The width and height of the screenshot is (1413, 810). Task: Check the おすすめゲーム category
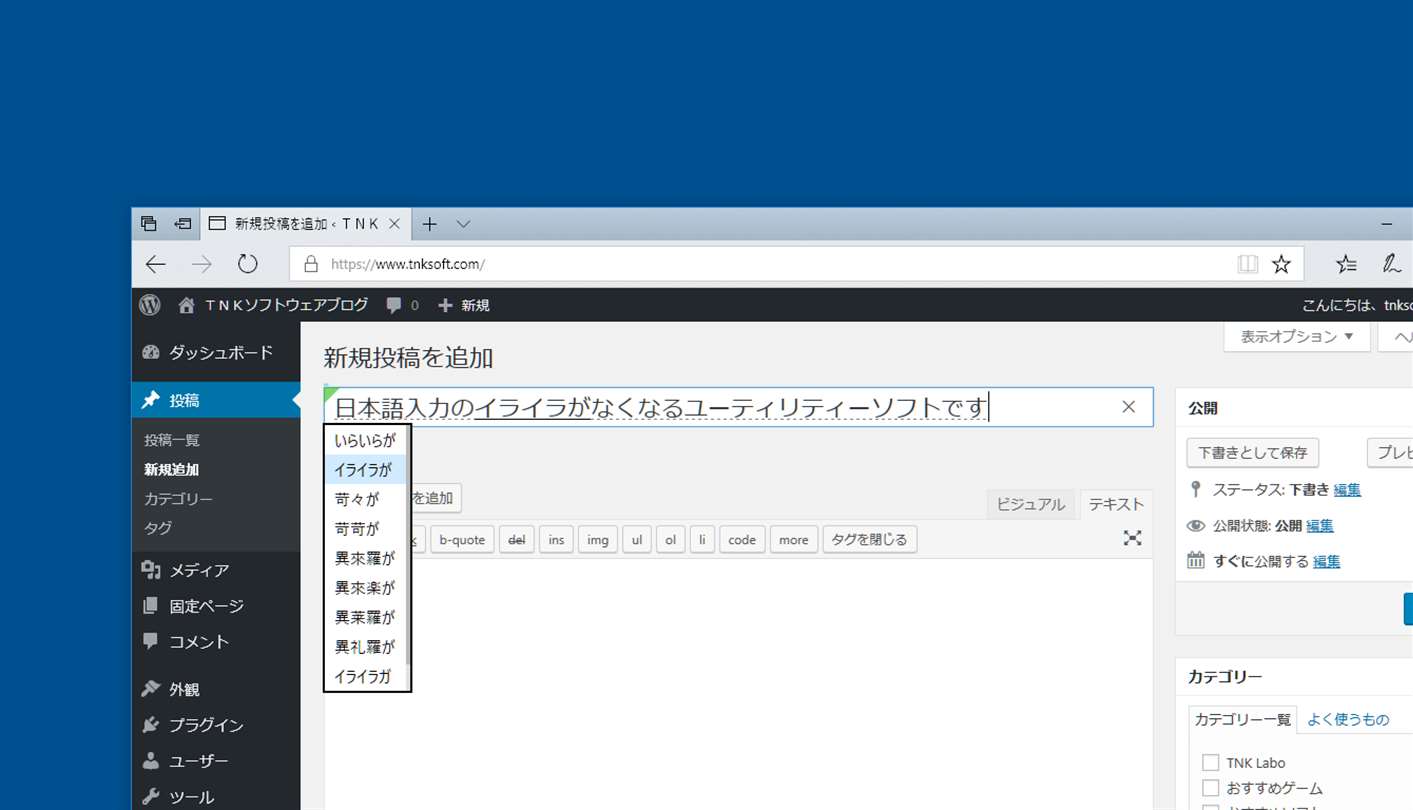tap(1211, 788)
